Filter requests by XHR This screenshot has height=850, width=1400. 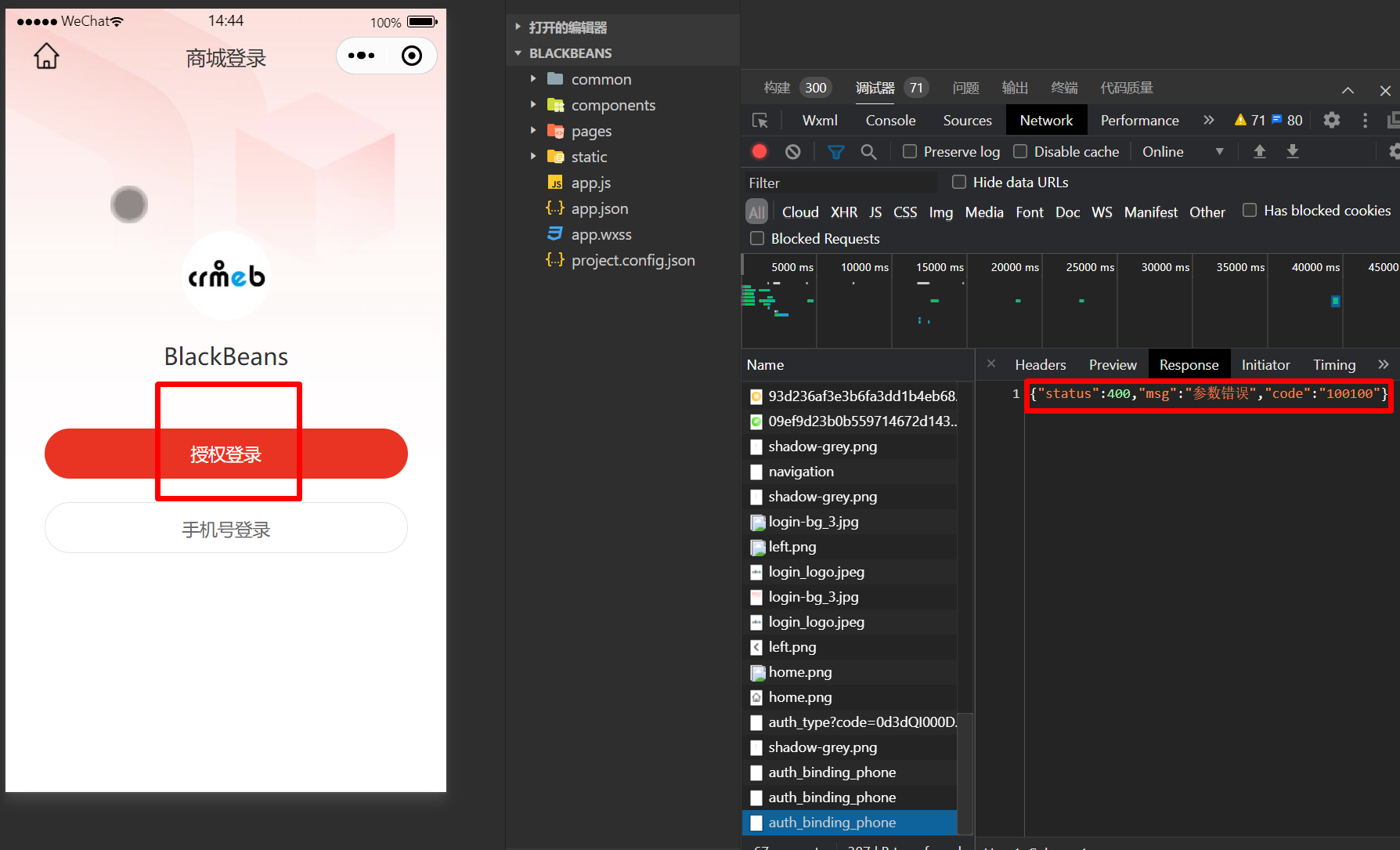pos(843,212)
